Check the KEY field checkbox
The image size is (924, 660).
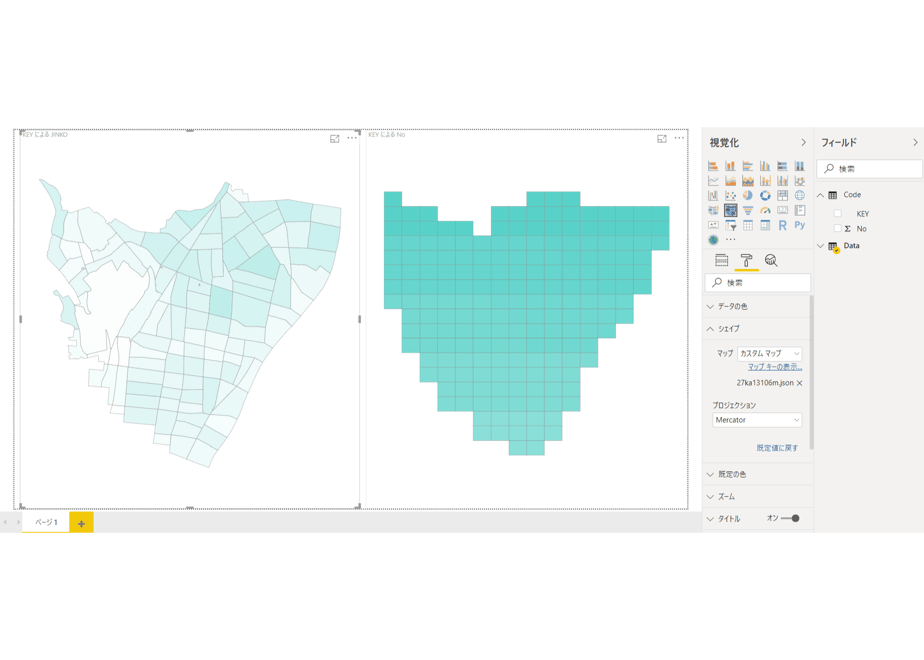(x=837, y=213)
